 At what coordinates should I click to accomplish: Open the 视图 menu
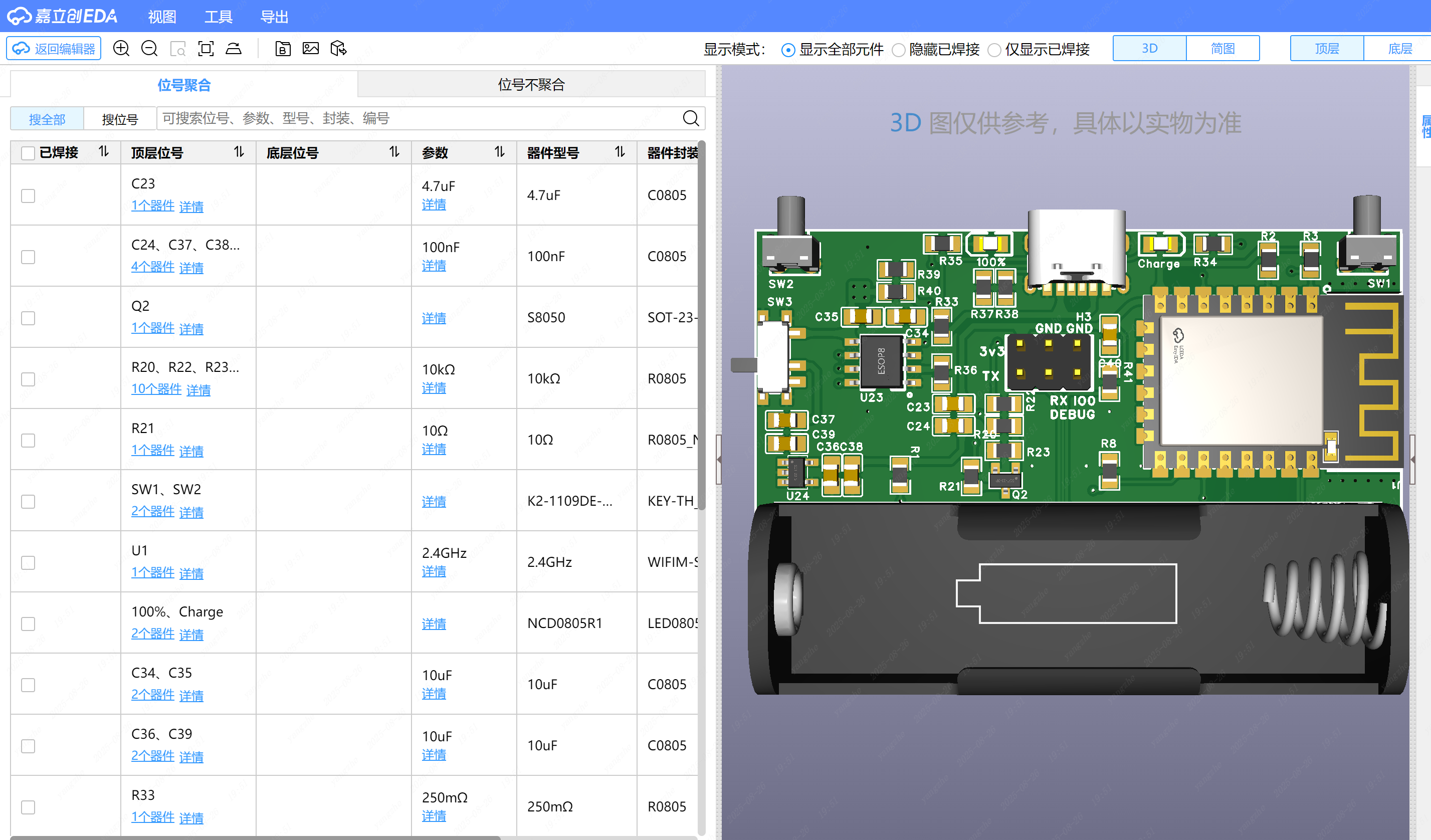coord(162,17)
